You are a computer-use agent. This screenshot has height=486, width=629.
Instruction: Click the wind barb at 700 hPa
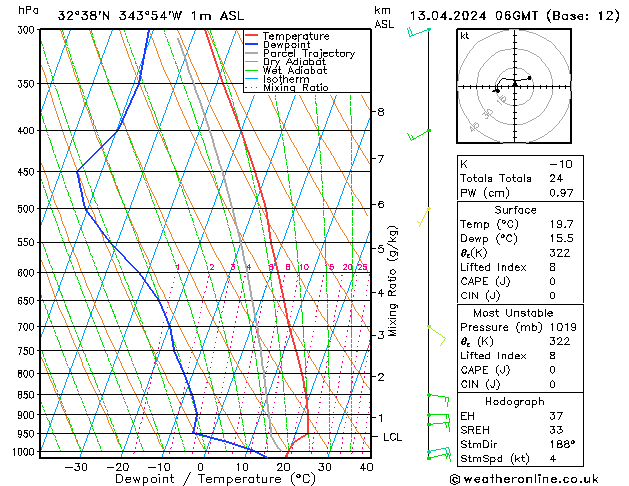point(437,335)
